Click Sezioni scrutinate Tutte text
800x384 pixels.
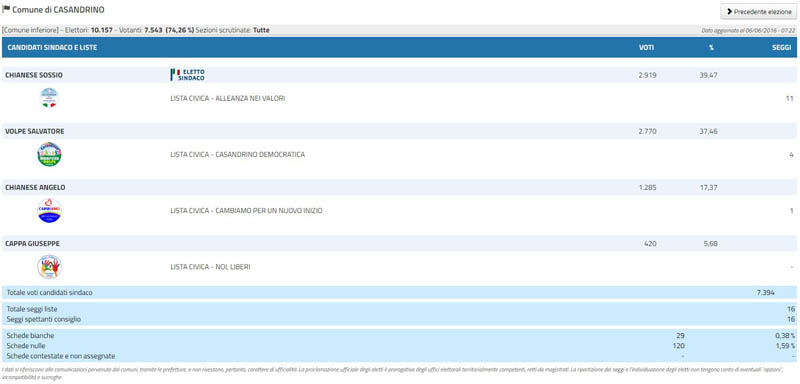click(232, 30)
